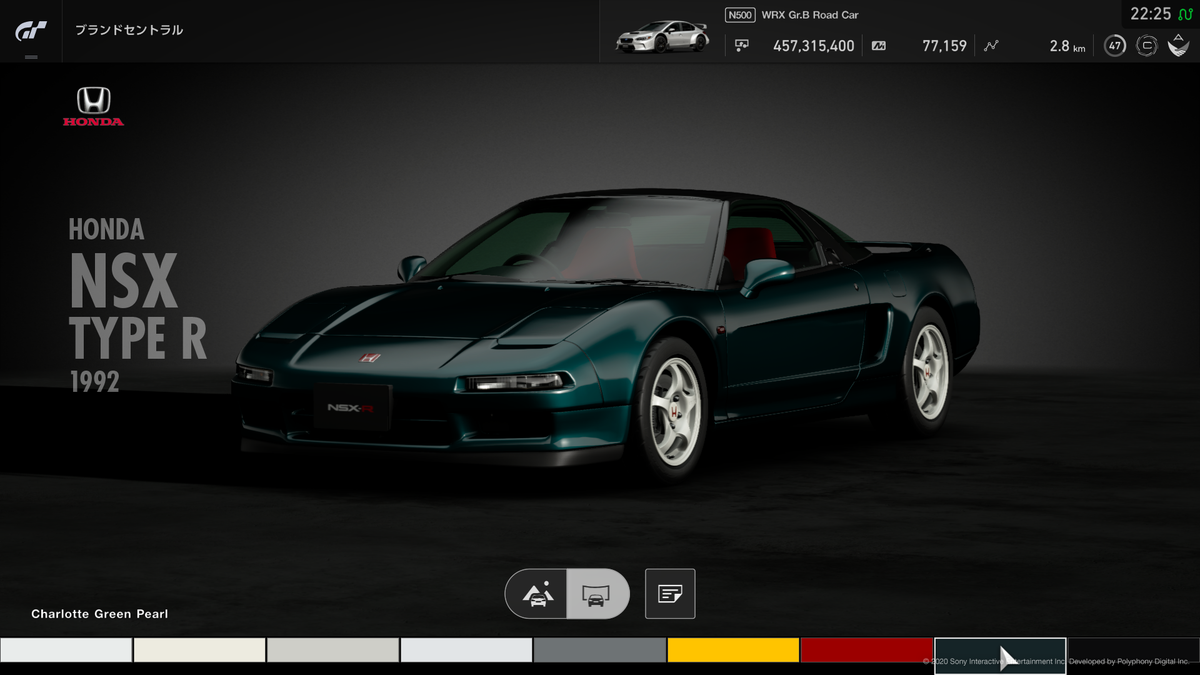Image resolution: width=1200 pixels, height=675 pixels.
Task: Open the WRX Gr.B car thumbnail
Action: [x=662, y=37]
